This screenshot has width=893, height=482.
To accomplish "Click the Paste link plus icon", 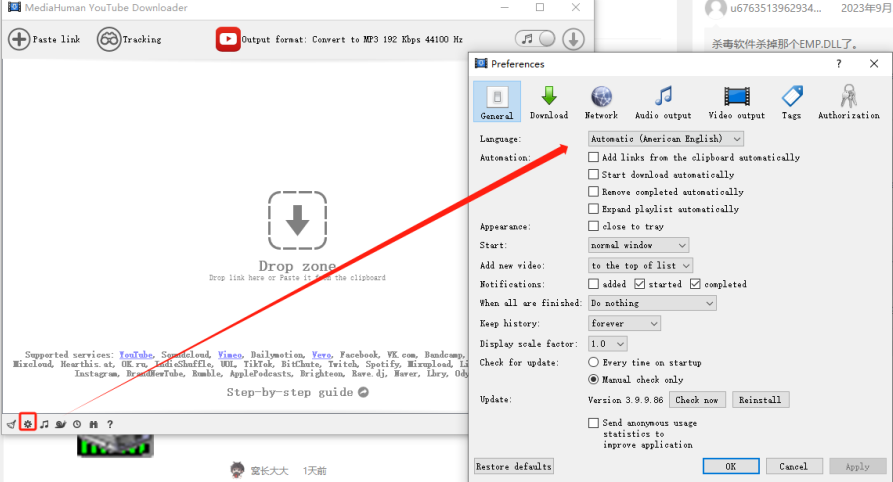I will point(19,39).
